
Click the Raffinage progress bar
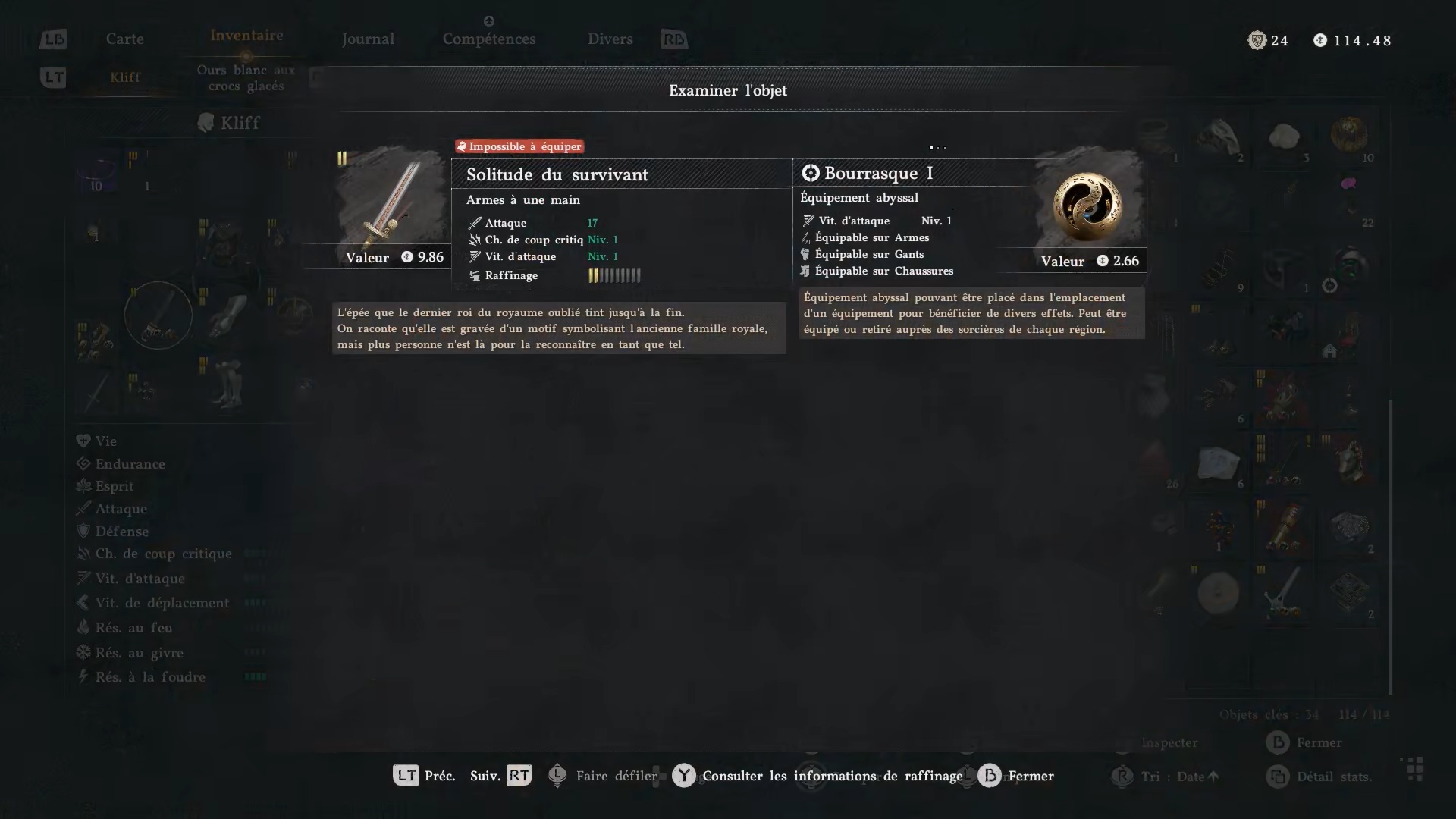(x=614, y=275)
